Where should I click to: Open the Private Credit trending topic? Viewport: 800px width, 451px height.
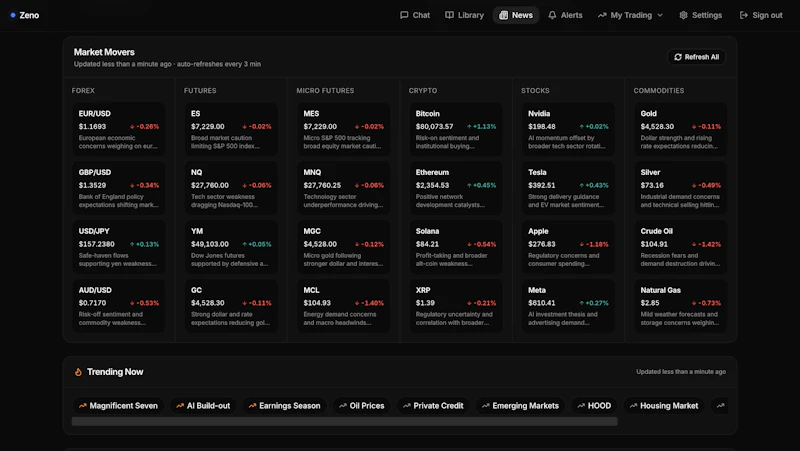tap(433, 406)
